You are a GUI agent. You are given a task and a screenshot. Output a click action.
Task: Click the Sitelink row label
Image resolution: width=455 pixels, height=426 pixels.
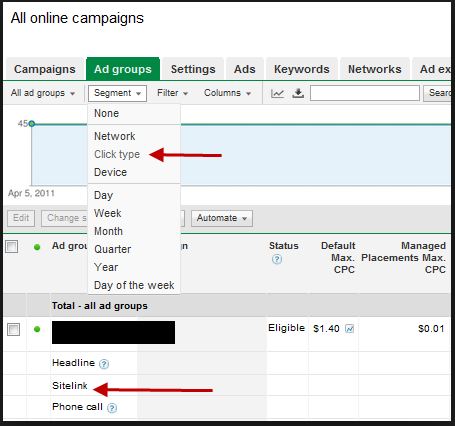pyautogui.click(x=70, y=386)
